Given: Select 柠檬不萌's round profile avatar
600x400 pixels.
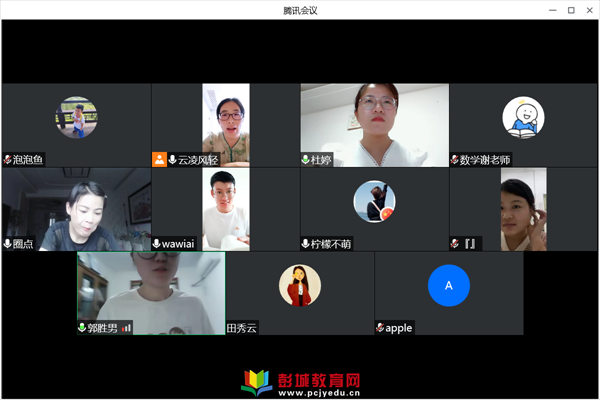Looking at the screenshot, I should coord(375,201).
